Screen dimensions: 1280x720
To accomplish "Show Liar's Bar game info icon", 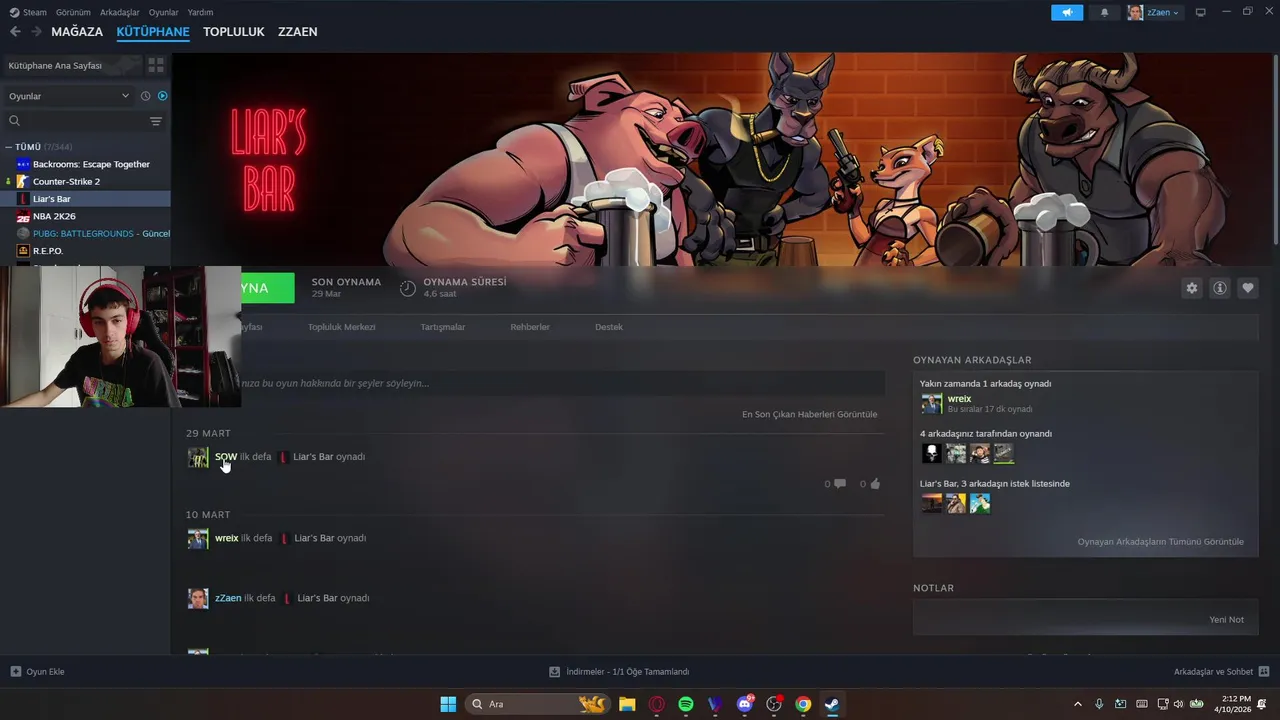I will 1220,288.
